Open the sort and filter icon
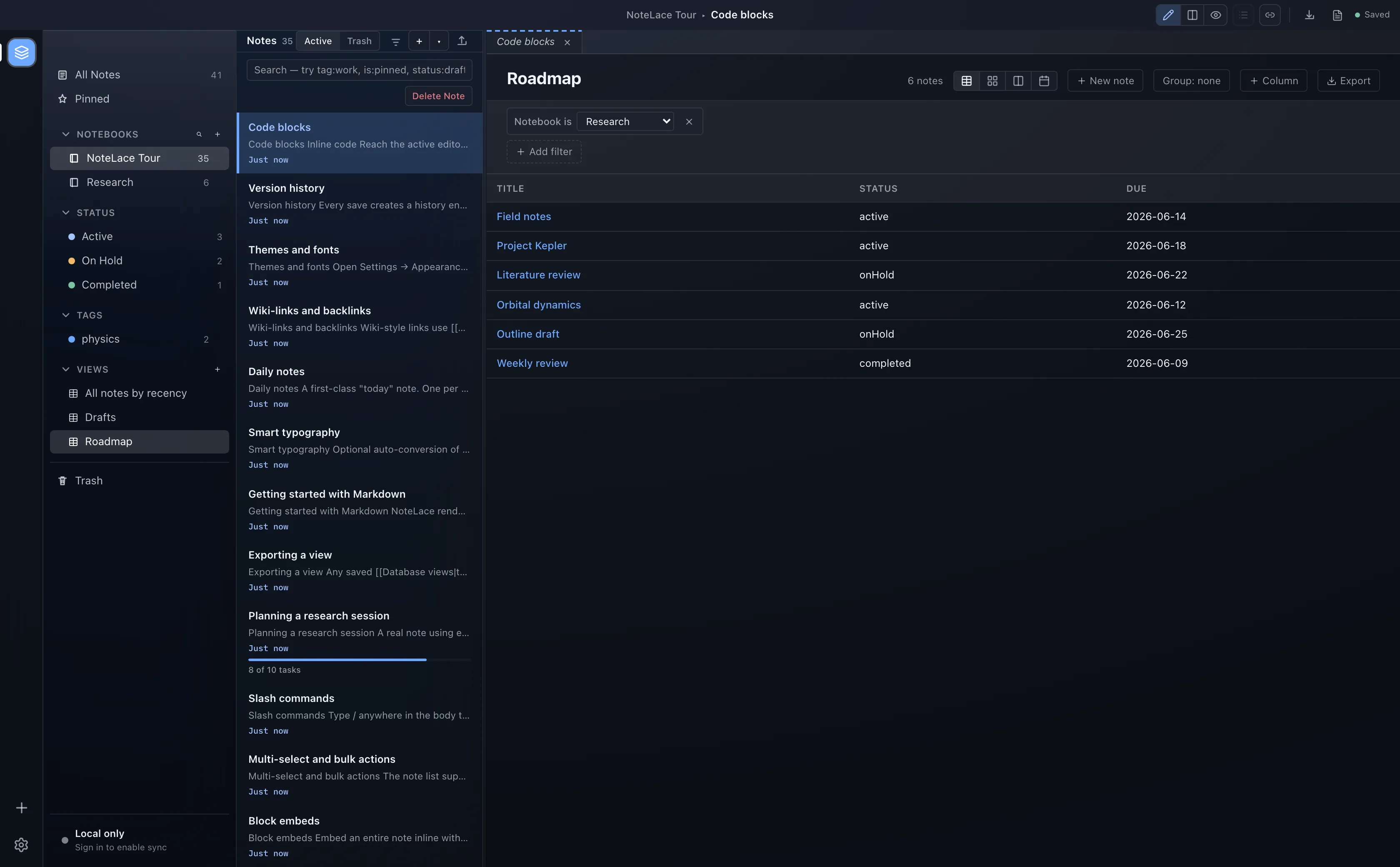1400x867 pixels. (x=395, y=41)
